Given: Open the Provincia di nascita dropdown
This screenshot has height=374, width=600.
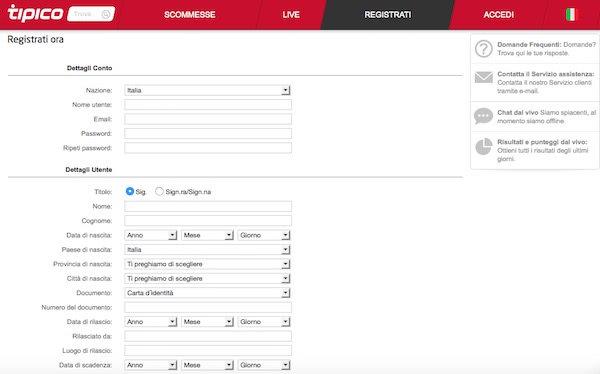Looking at the screenshot, I should tap(207, 264).
